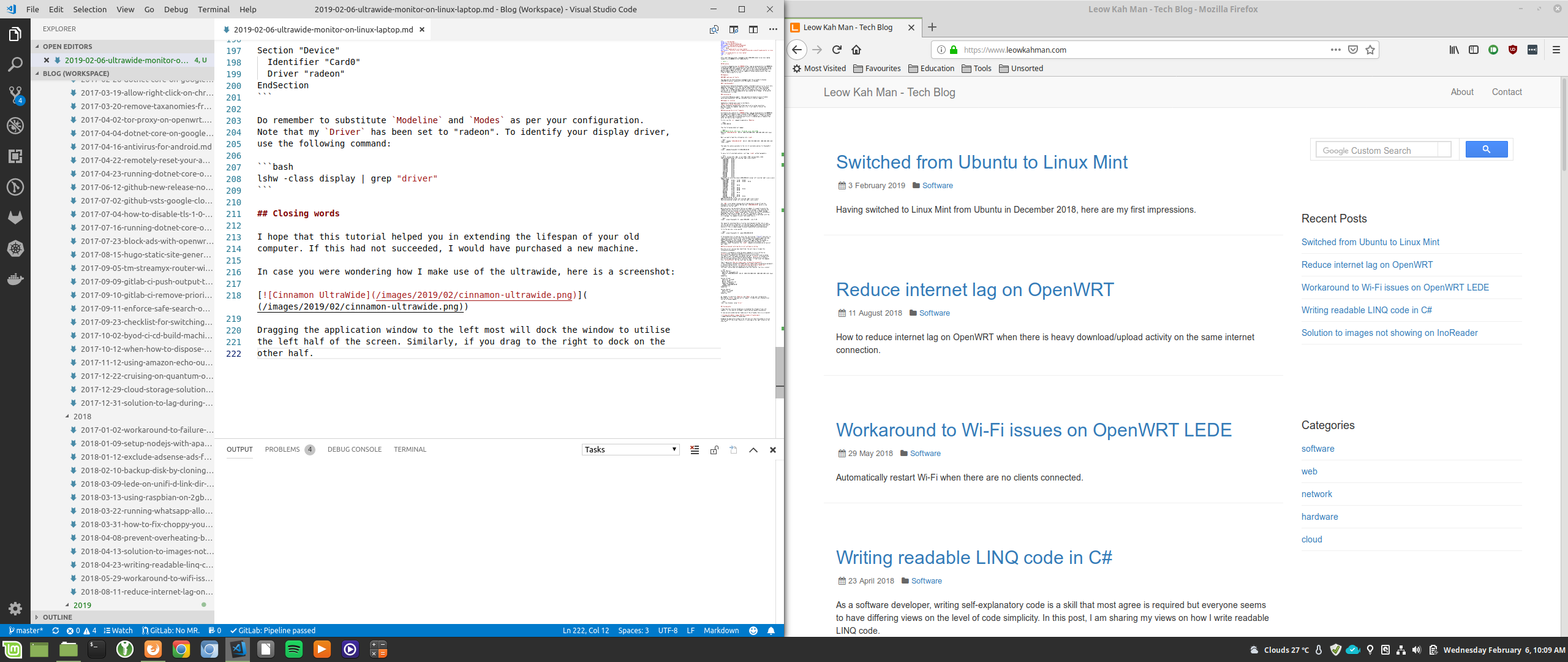
Task: Open the Tasks dropdown in the Output panel
Action: pos(630,449)
